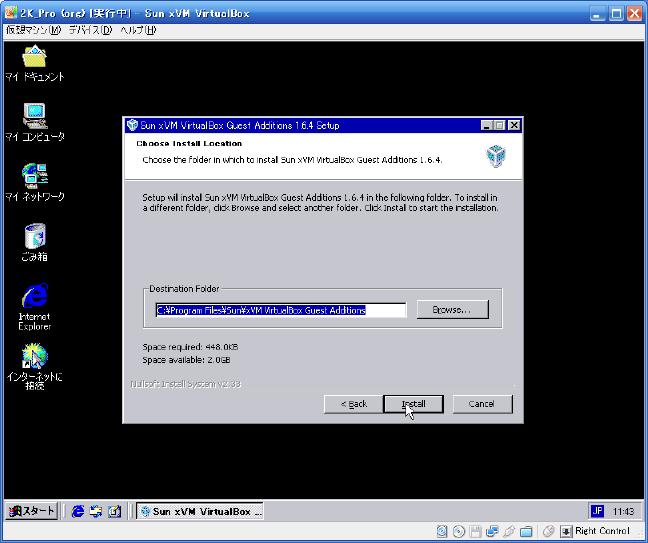Click into the Destination Folder path field
This screenshot has width=648, height=543.
[x=281, y=310]
